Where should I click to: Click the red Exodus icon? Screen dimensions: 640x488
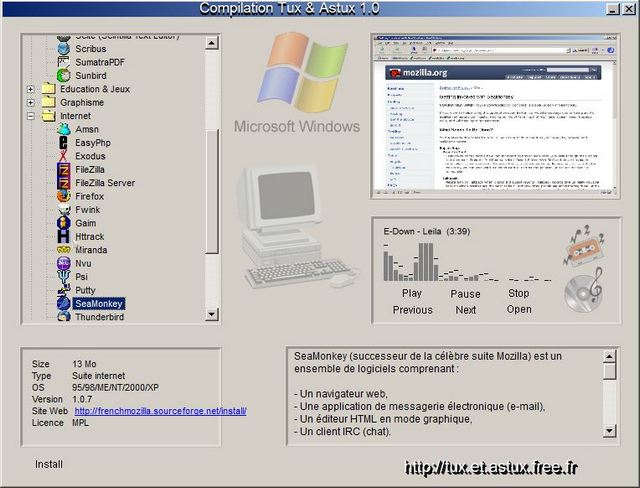tap(64, 156)
